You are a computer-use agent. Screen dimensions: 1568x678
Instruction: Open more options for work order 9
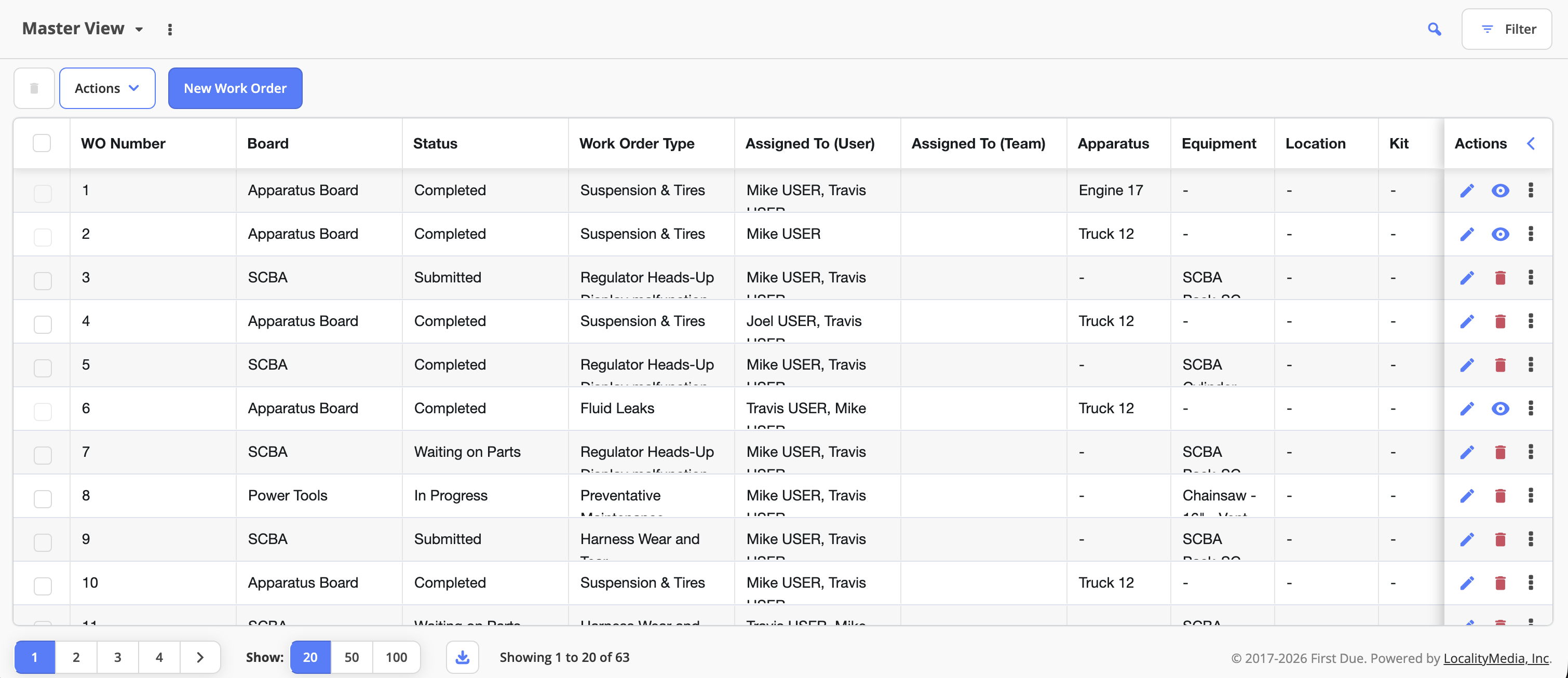1530,539
